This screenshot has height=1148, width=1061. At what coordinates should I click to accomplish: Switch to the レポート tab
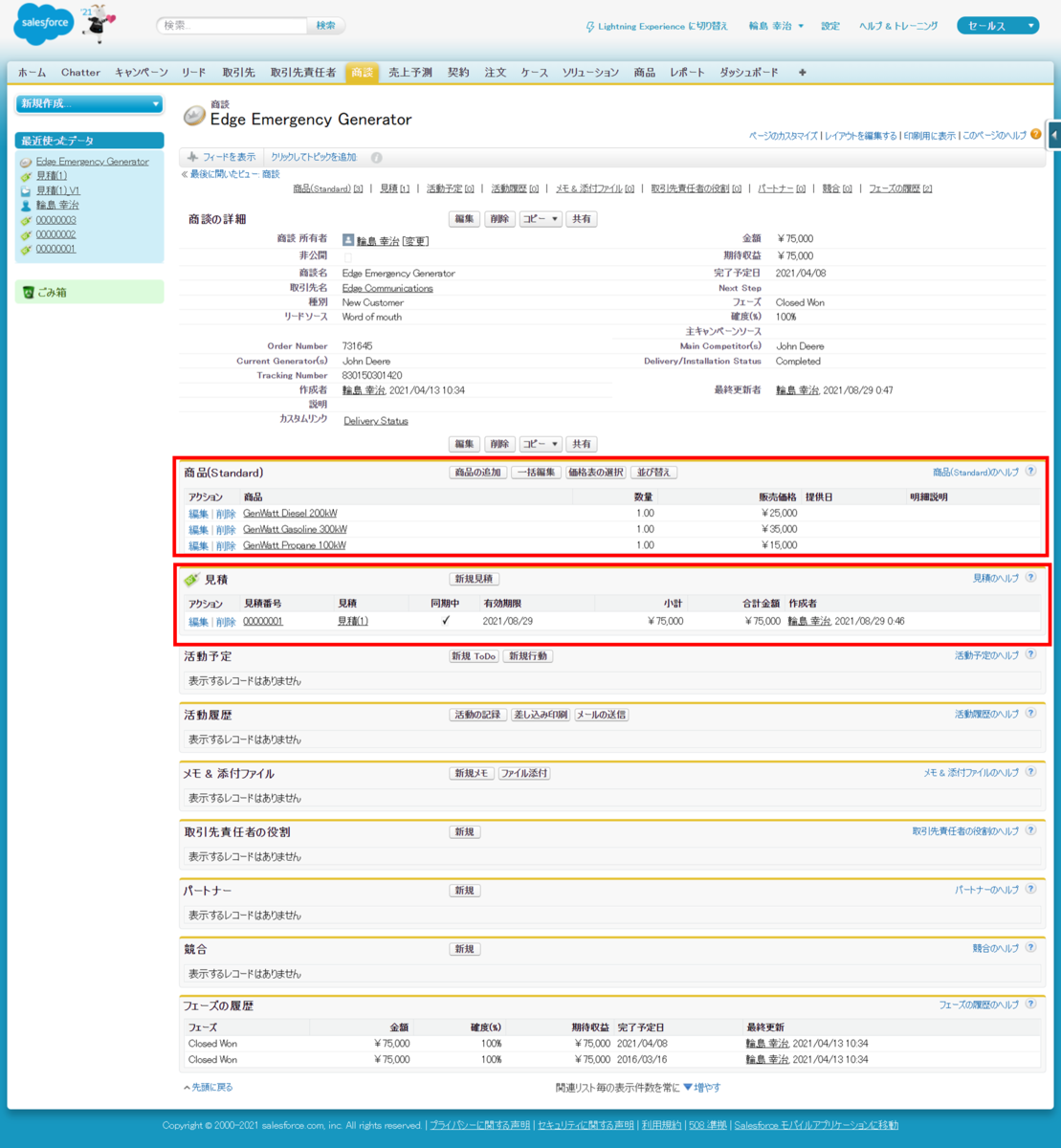click(x=687, y=73)
